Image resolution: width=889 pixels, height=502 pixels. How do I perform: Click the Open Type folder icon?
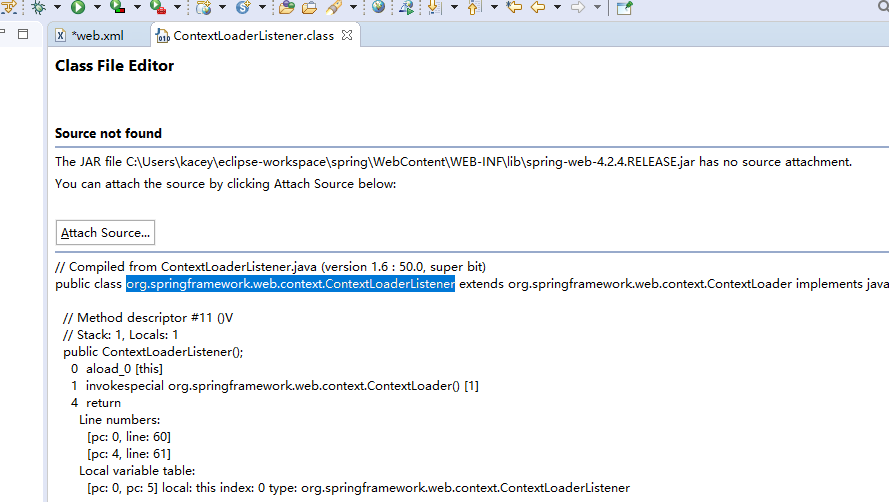pyautogui.click(x=287, y=7)
